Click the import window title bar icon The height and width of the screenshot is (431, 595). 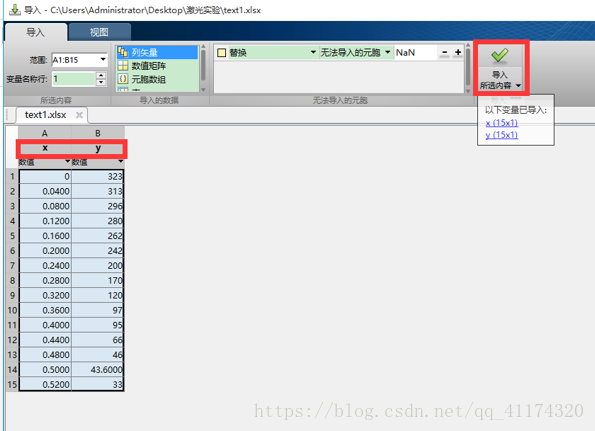tap(15, 10)
